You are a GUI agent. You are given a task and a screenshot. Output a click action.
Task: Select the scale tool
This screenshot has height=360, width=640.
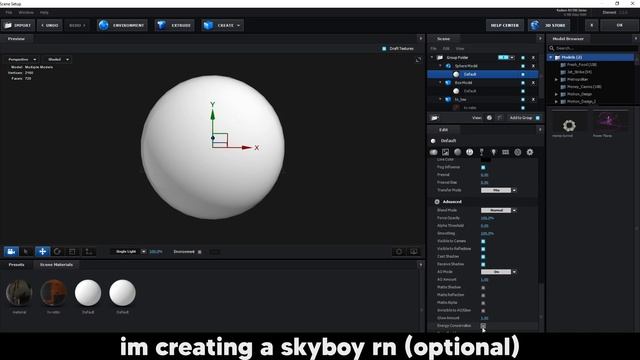click(x=72, y=252)
